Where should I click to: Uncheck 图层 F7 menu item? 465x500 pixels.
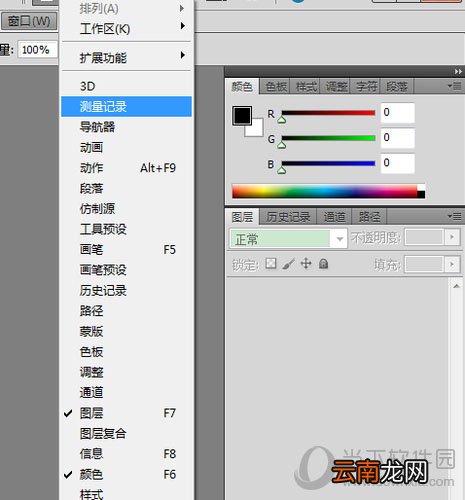(126, 413)
